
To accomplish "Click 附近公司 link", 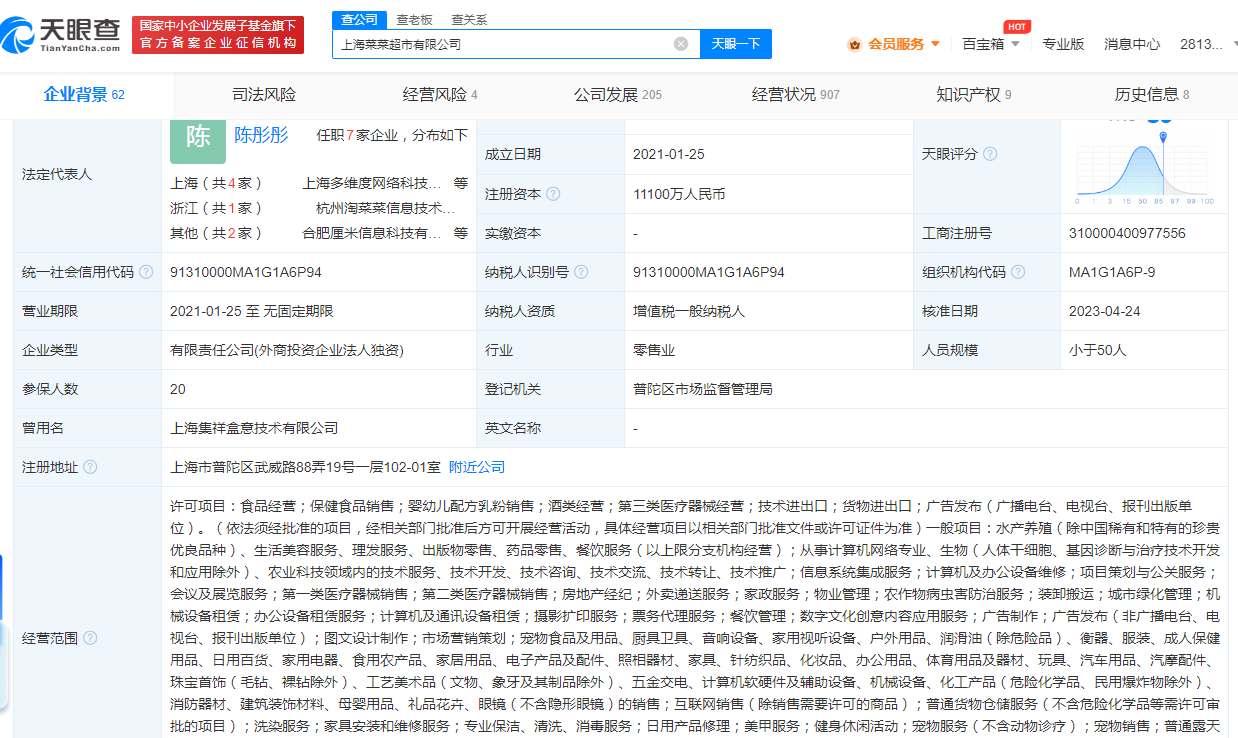I will 477,467.
